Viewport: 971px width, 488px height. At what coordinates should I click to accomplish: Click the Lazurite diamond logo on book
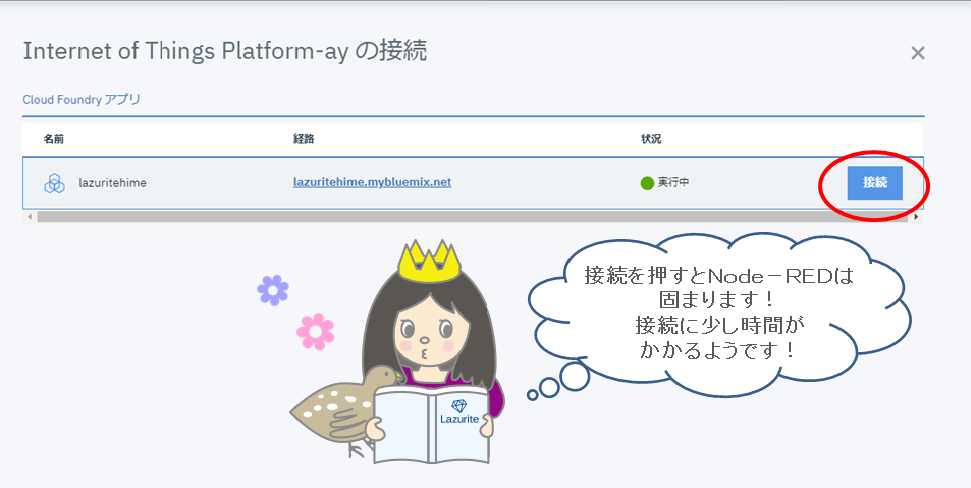pos(459,411)
